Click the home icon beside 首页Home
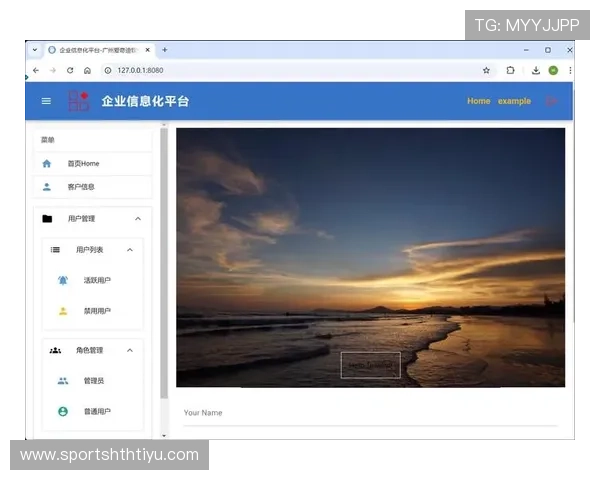 47,164
